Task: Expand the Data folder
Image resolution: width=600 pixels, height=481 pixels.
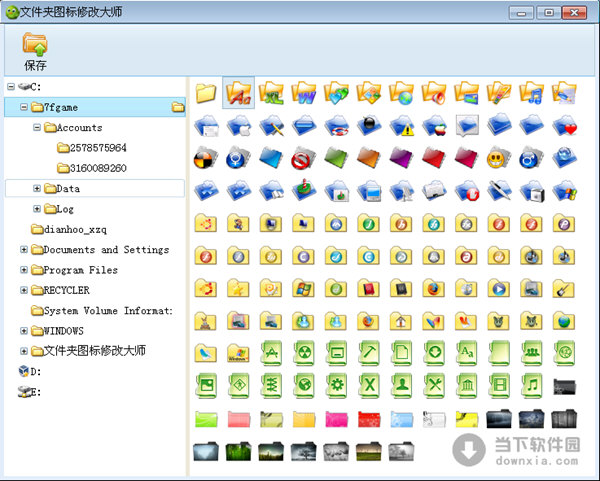Action: [37, 188]
